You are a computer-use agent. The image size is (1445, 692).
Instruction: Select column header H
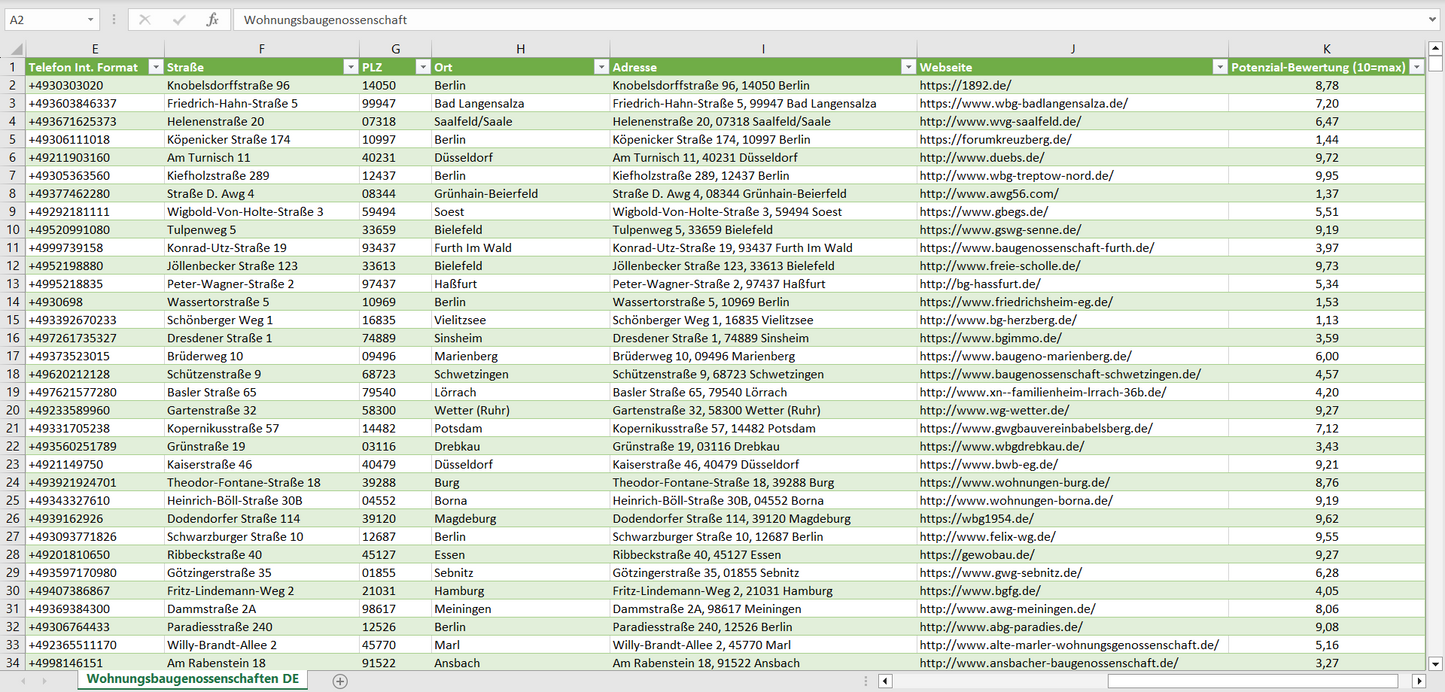pyautogui.click(x=520, y=49)
